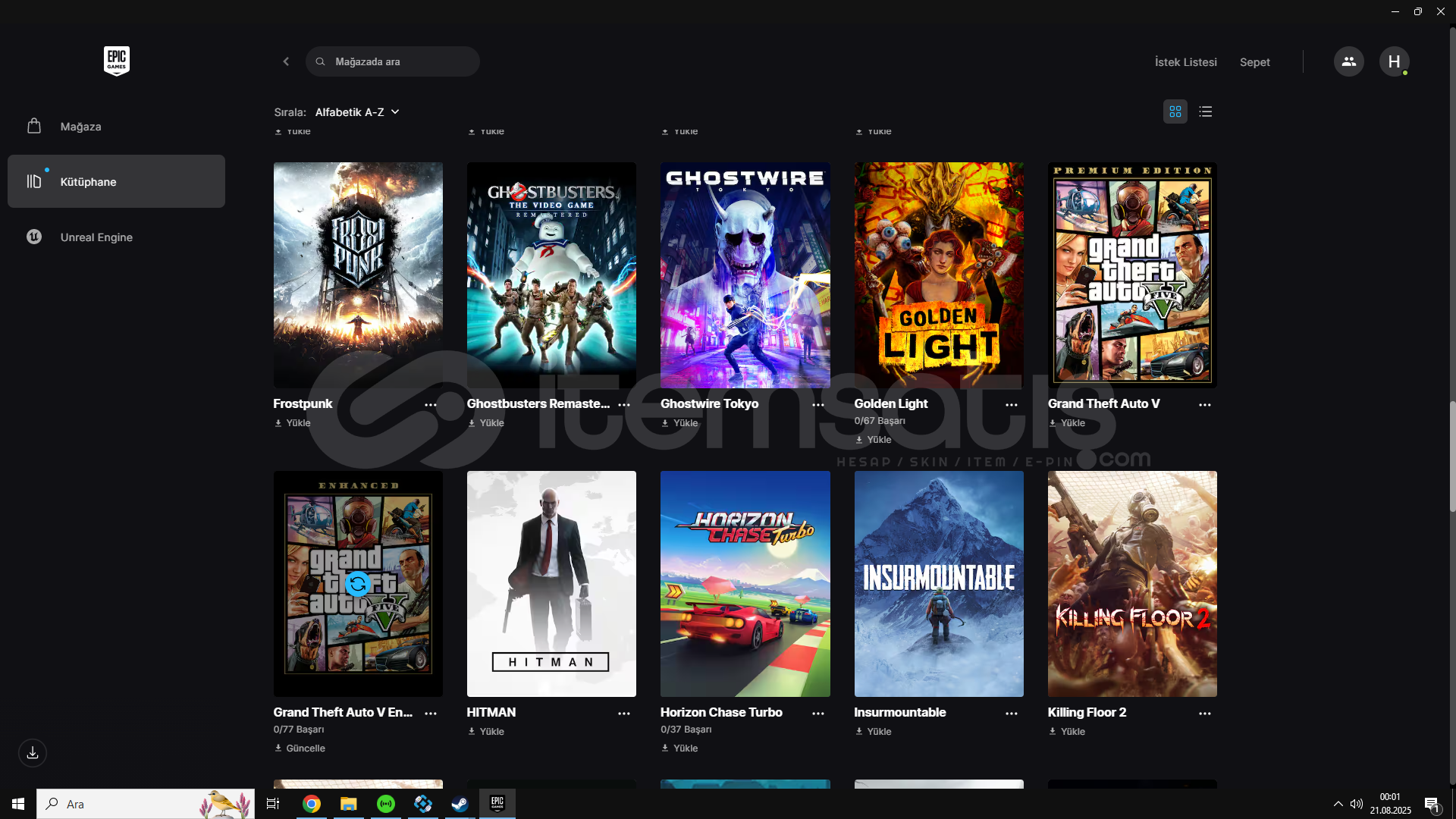Click Yükle under Ghostwire Tokyo

679,423
